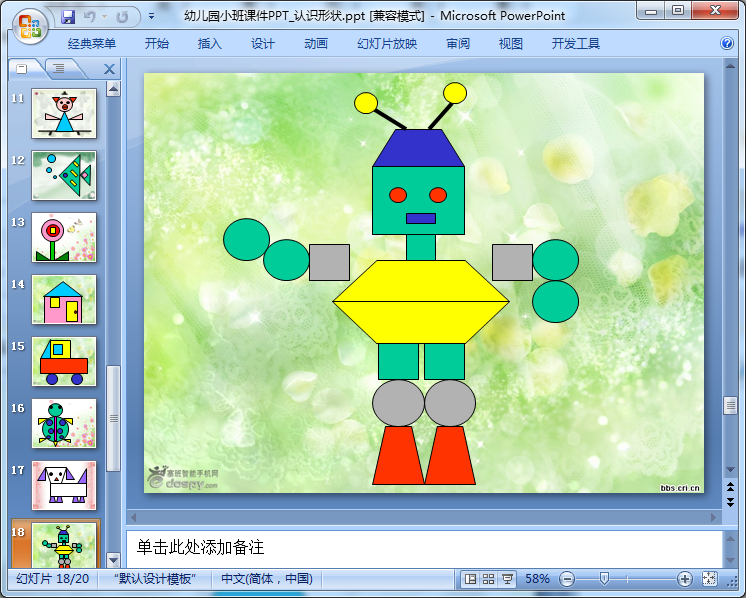
Task: Select slide 13 flower thumbnail
Action: pos(64,237)
